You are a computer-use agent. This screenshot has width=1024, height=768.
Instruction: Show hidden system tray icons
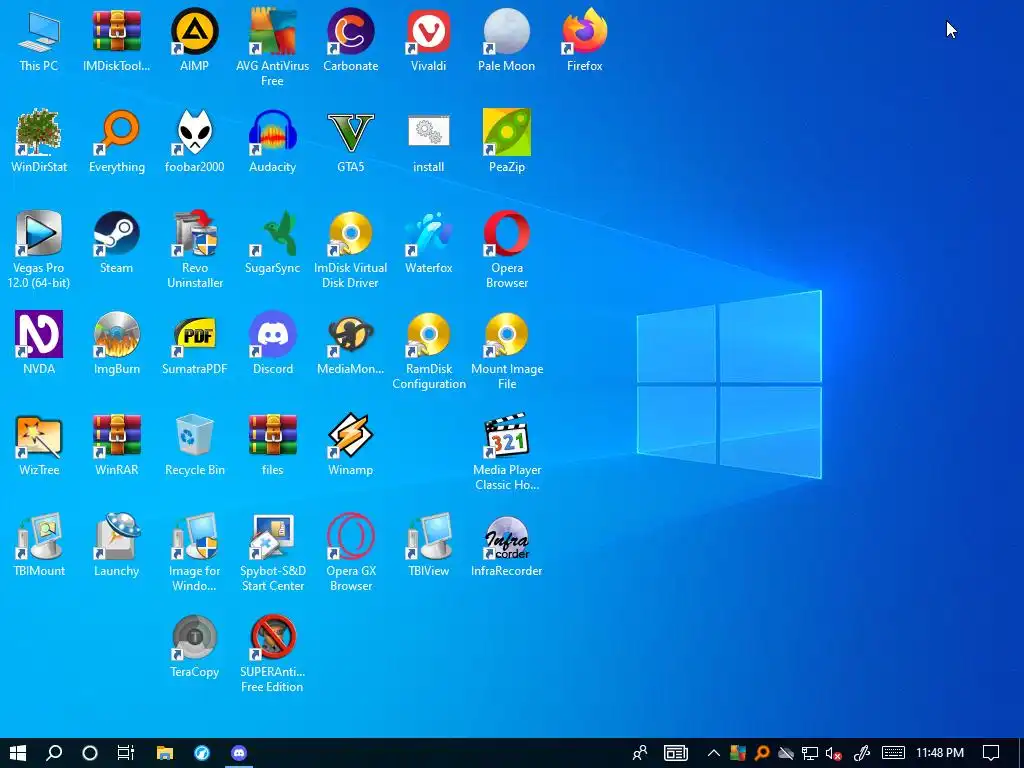(714, 753)
